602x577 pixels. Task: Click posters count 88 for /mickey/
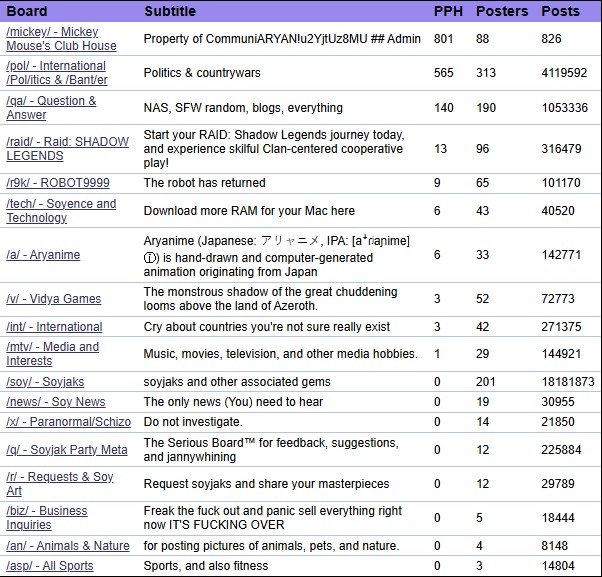pos(483,38)
